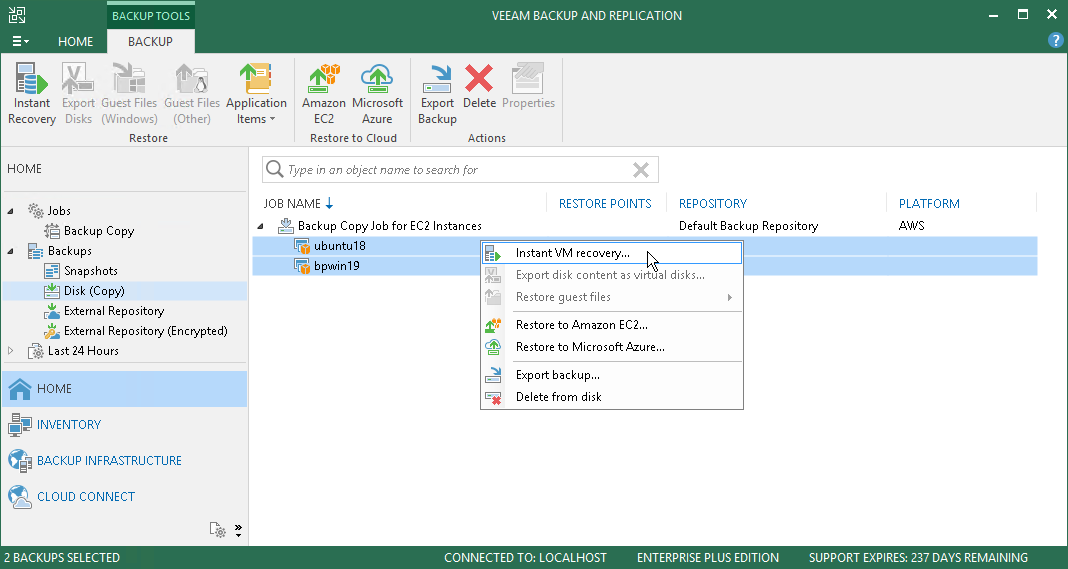Sort by JOB NAME column header
The width and height of the screenshot is (1068, 569).
coord(292,204)
